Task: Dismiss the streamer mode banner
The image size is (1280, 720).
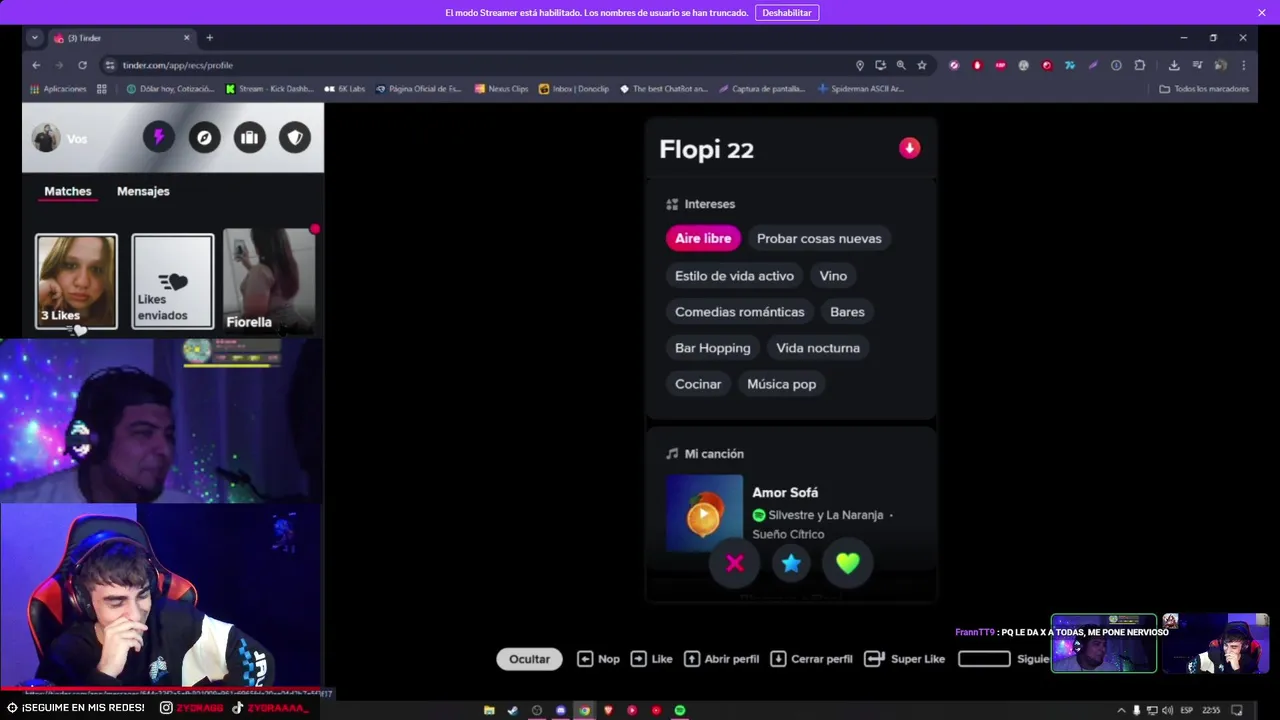Action: [x=1262, y=12]
